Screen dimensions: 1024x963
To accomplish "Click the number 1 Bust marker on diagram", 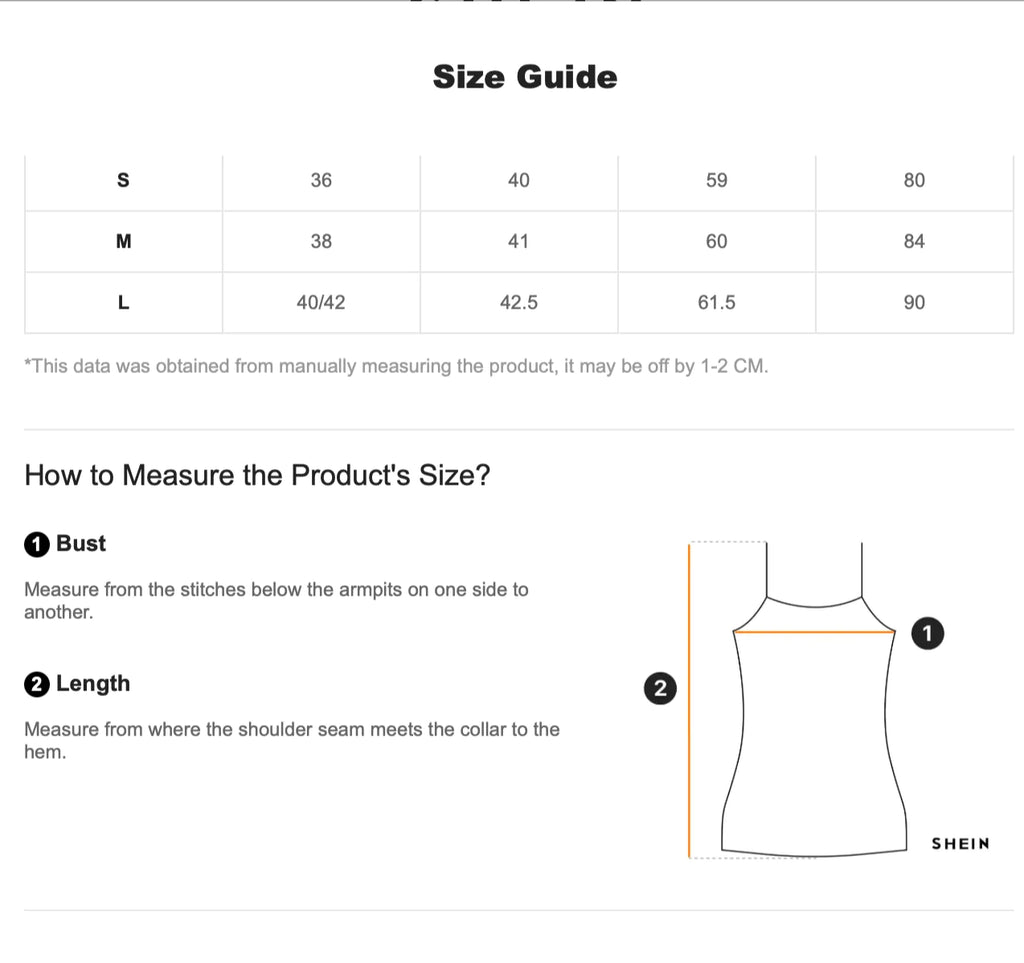I will 927,633.
